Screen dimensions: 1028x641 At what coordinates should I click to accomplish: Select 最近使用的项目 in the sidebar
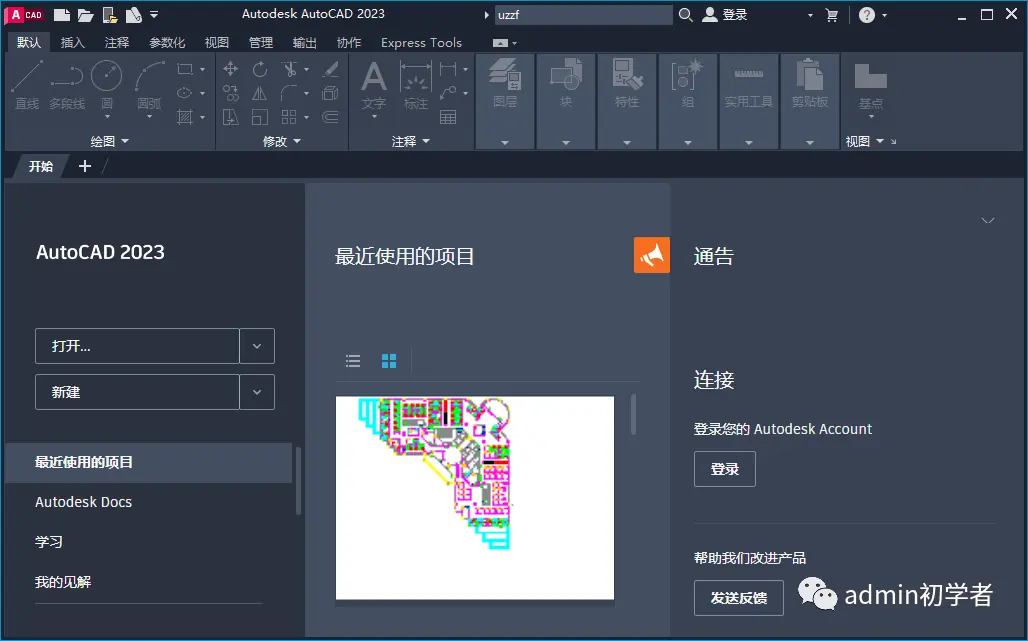pyautogui.click(x=148, y=463)
